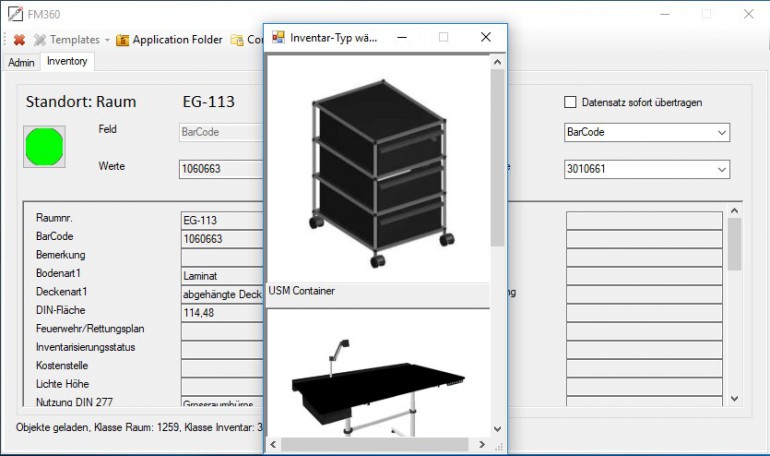Open the BarCode combo box on the right
Image resolution: width=770 pixels, height=456 pixels.
coord(647,132)
